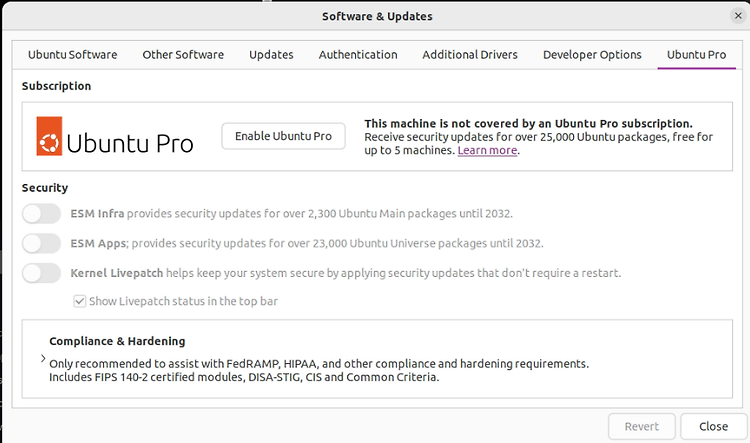Click the 'Includes FIPS 140-2 certified modules' line
The width and height of the screenshot is (750, 443).
click(244, 377)
